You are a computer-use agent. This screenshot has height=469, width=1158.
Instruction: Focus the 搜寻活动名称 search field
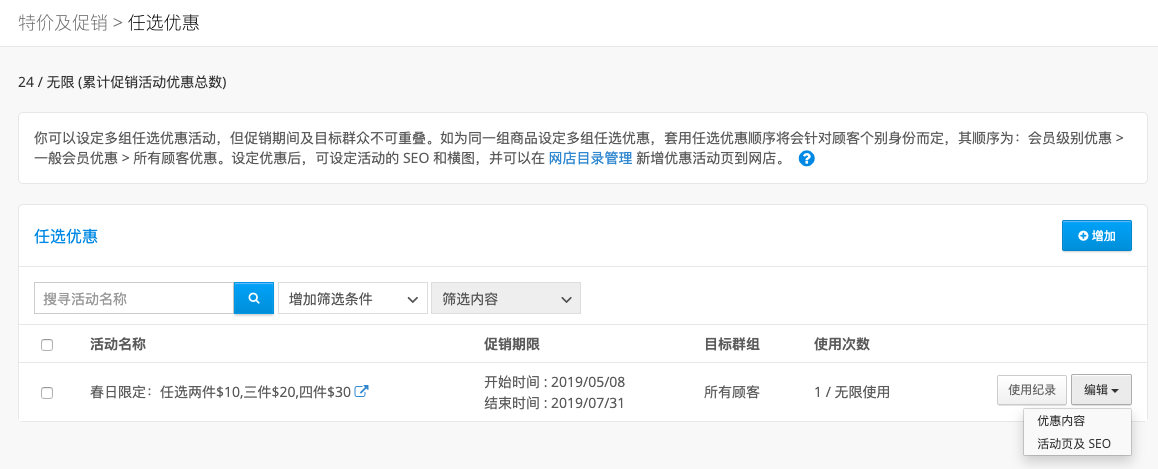coord(134,298)
